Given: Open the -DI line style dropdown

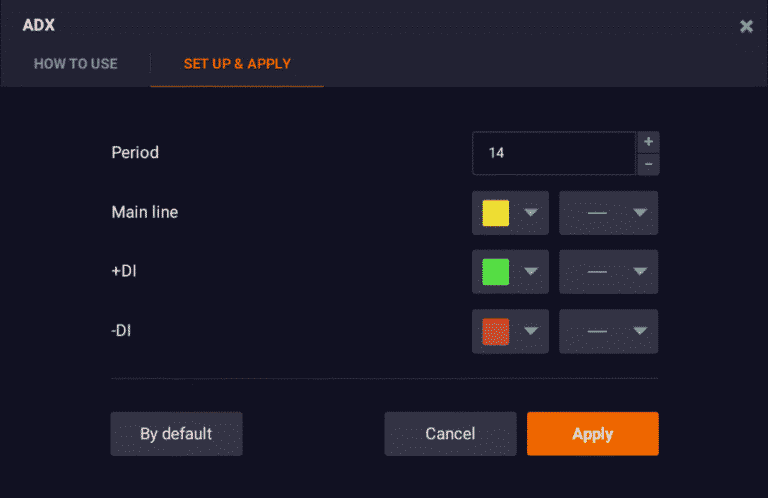Looking at the screenshot, I should click(640, 331).
